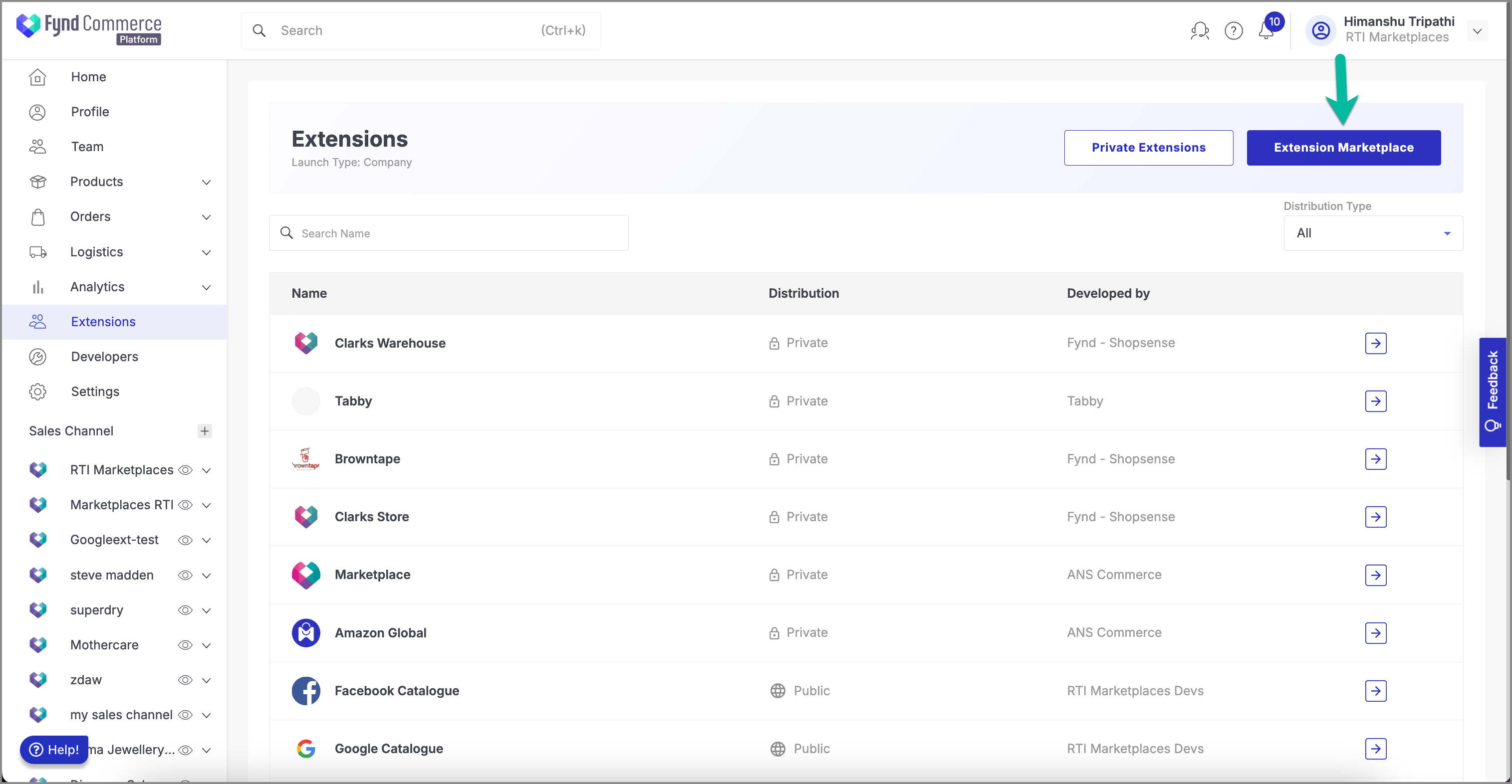Click the Fynd Commerce Platform logo
1512x784 pixels.
click(x=89, y=29)
